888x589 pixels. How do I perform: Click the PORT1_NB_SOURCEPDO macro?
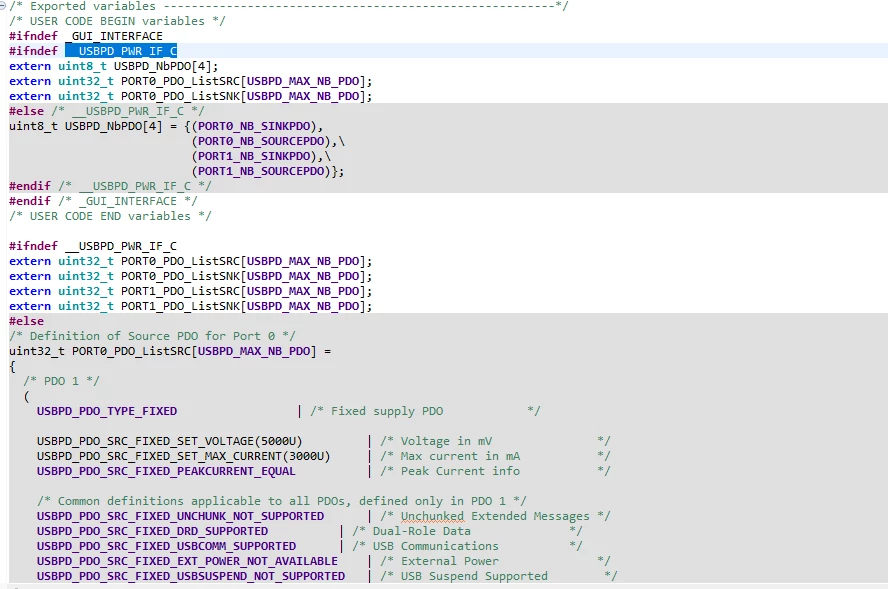[261, 171]
